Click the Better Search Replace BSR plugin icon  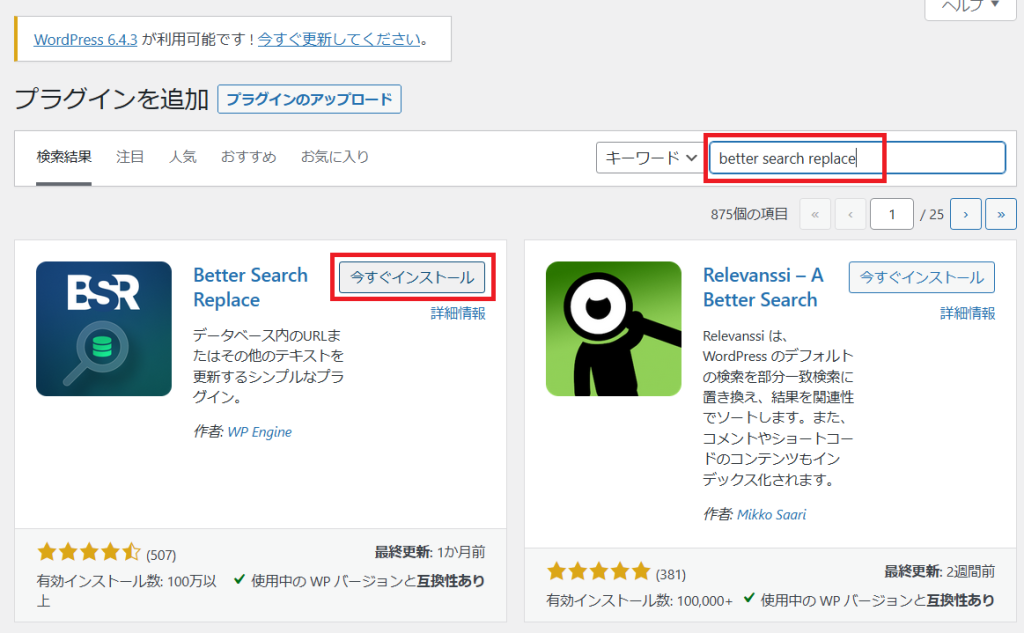104,329
